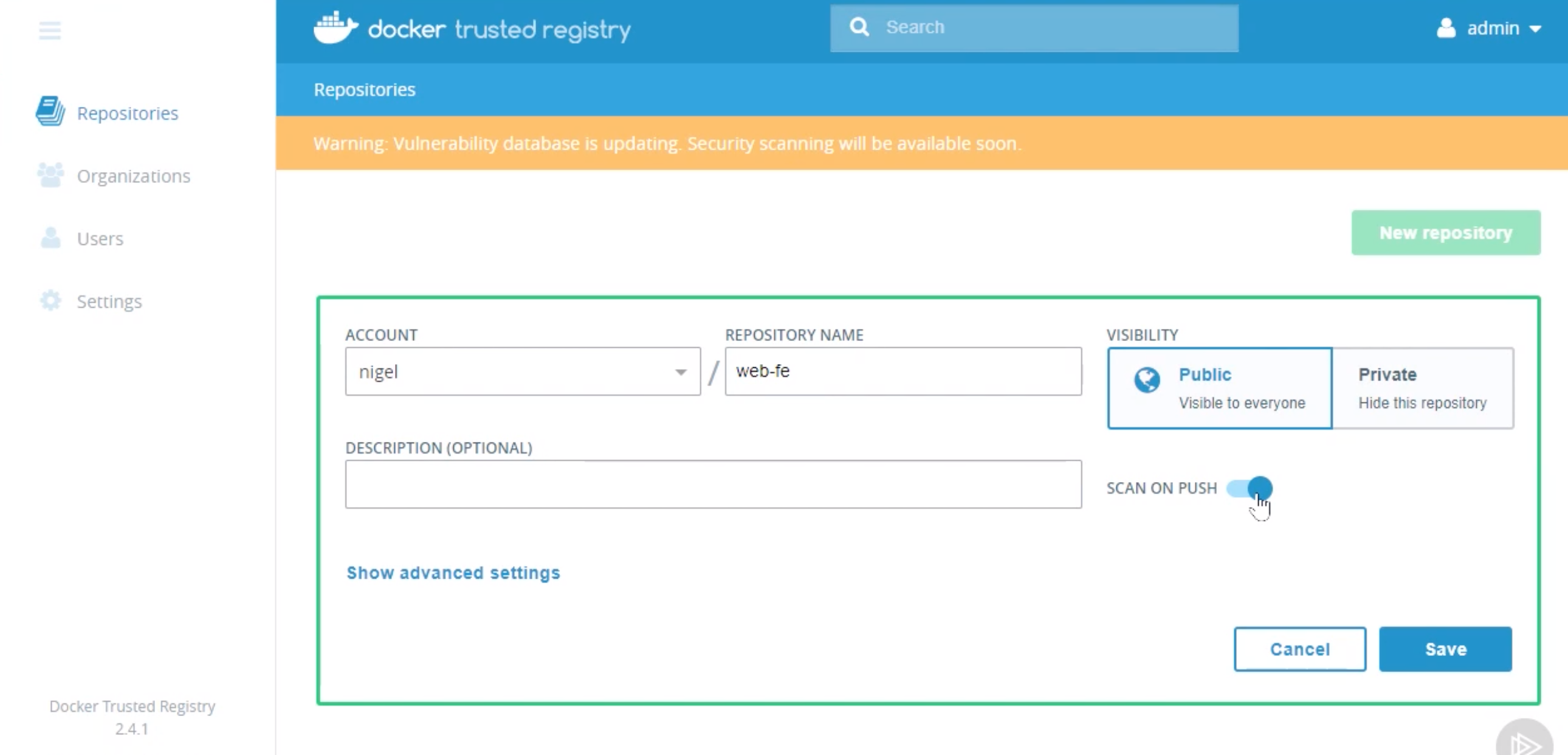
Task: Click the docker trusted registry title text
Action: point(499,29)
